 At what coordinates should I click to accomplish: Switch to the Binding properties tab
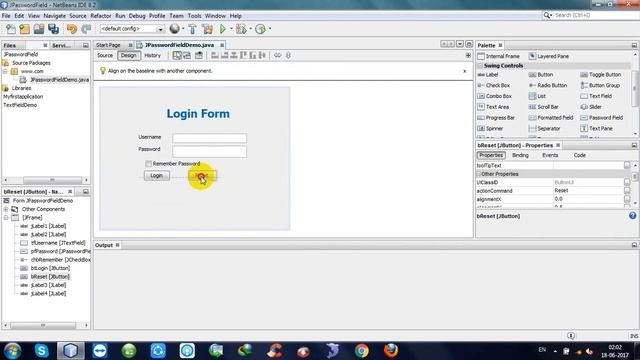click(x=520, y=156)
